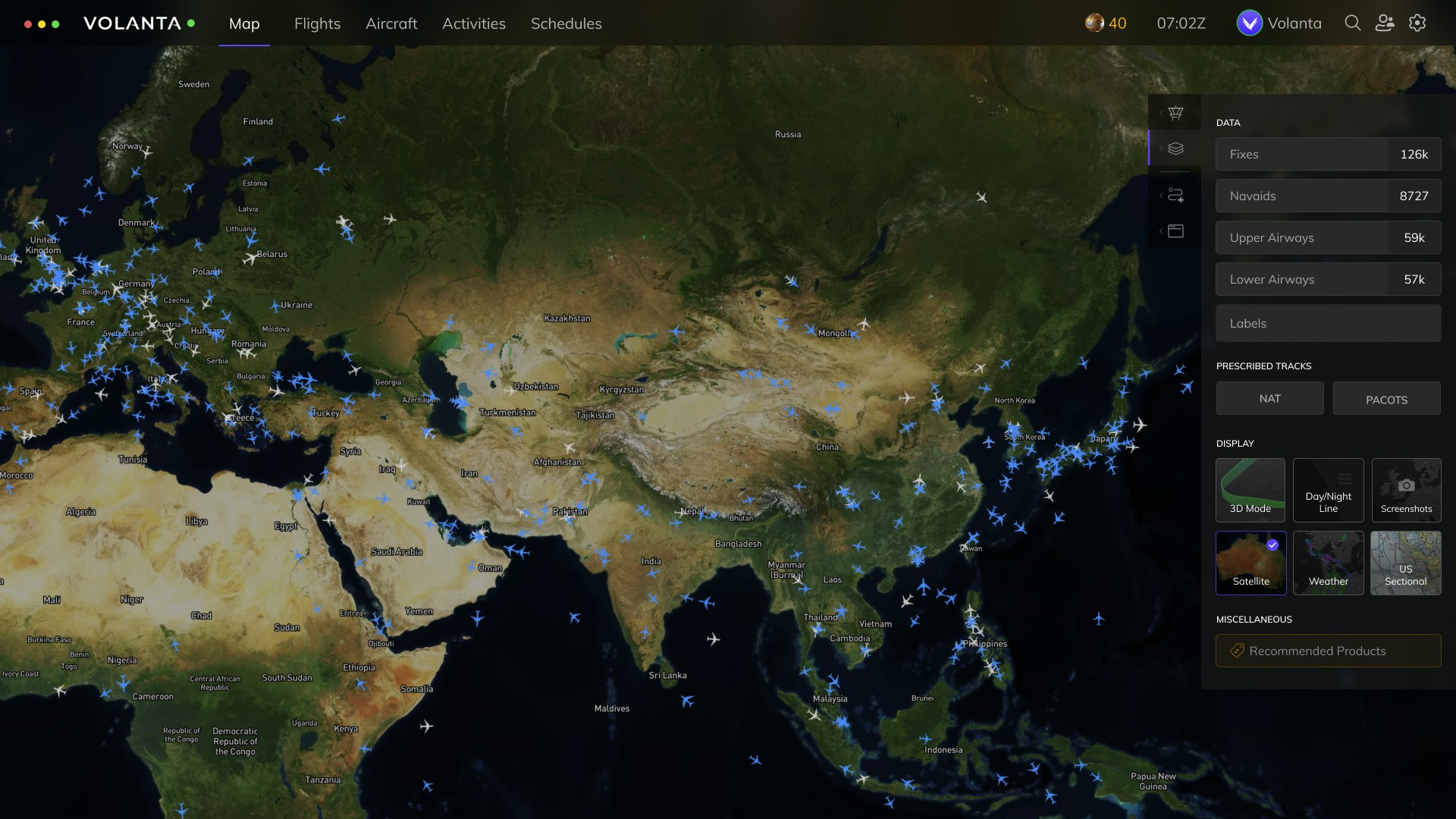The width and height of the screenshot is (1456, 819).
Task: Switch to the Flights tab
Action: (x=317, y=24)
